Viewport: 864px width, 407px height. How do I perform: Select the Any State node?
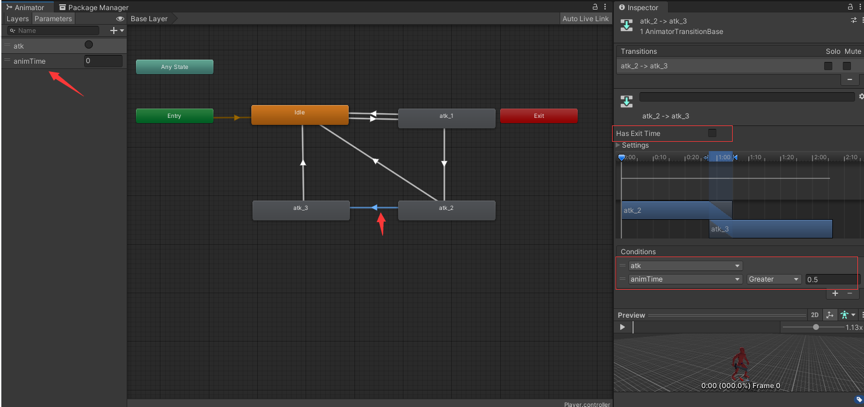coord(175,67)
